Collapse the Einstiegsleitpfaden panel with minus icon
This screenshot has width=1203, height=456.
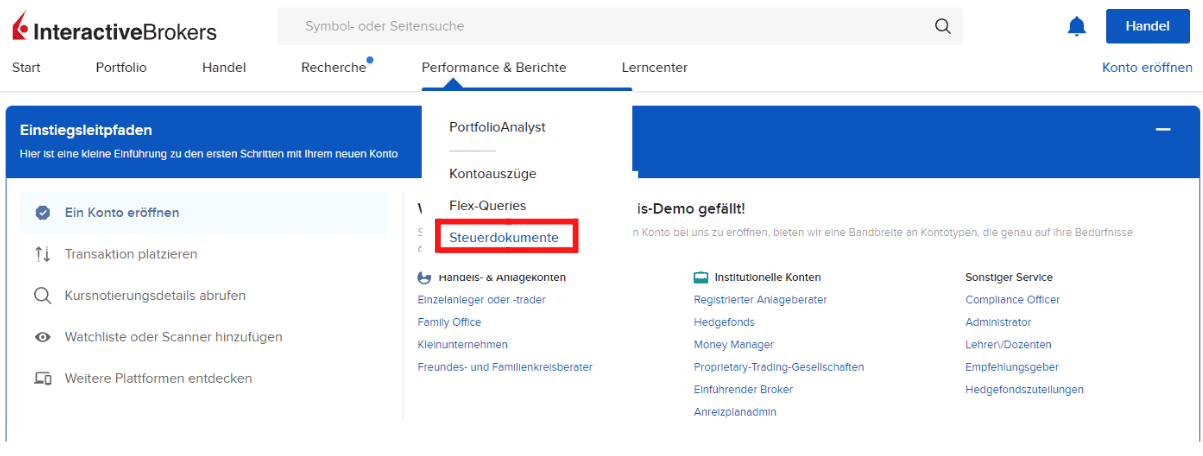[x=1163, y=130]
